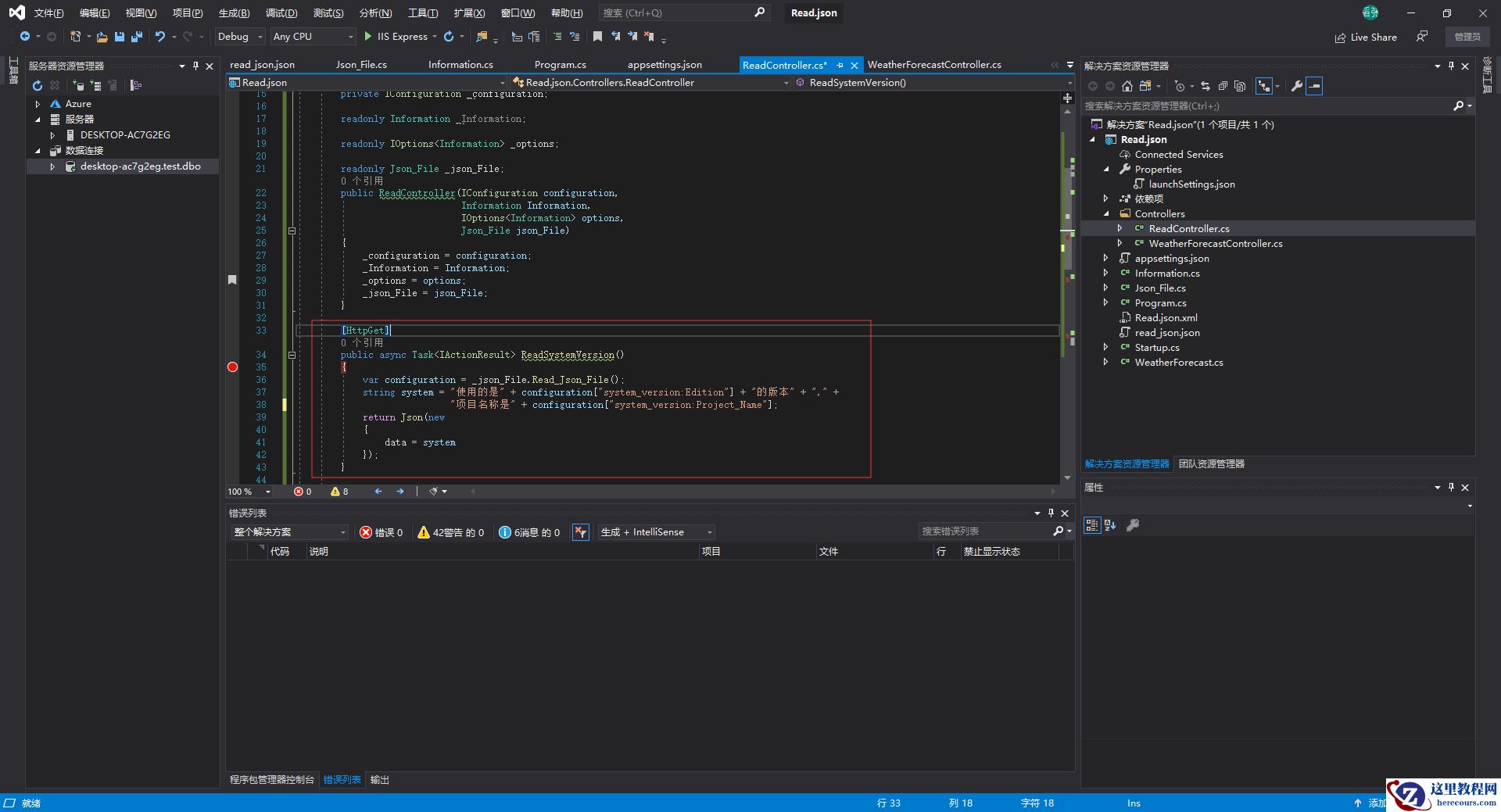1501x812 pixels.
Task: Toggle the errors filter in Error List
Action: coord(381,532)
